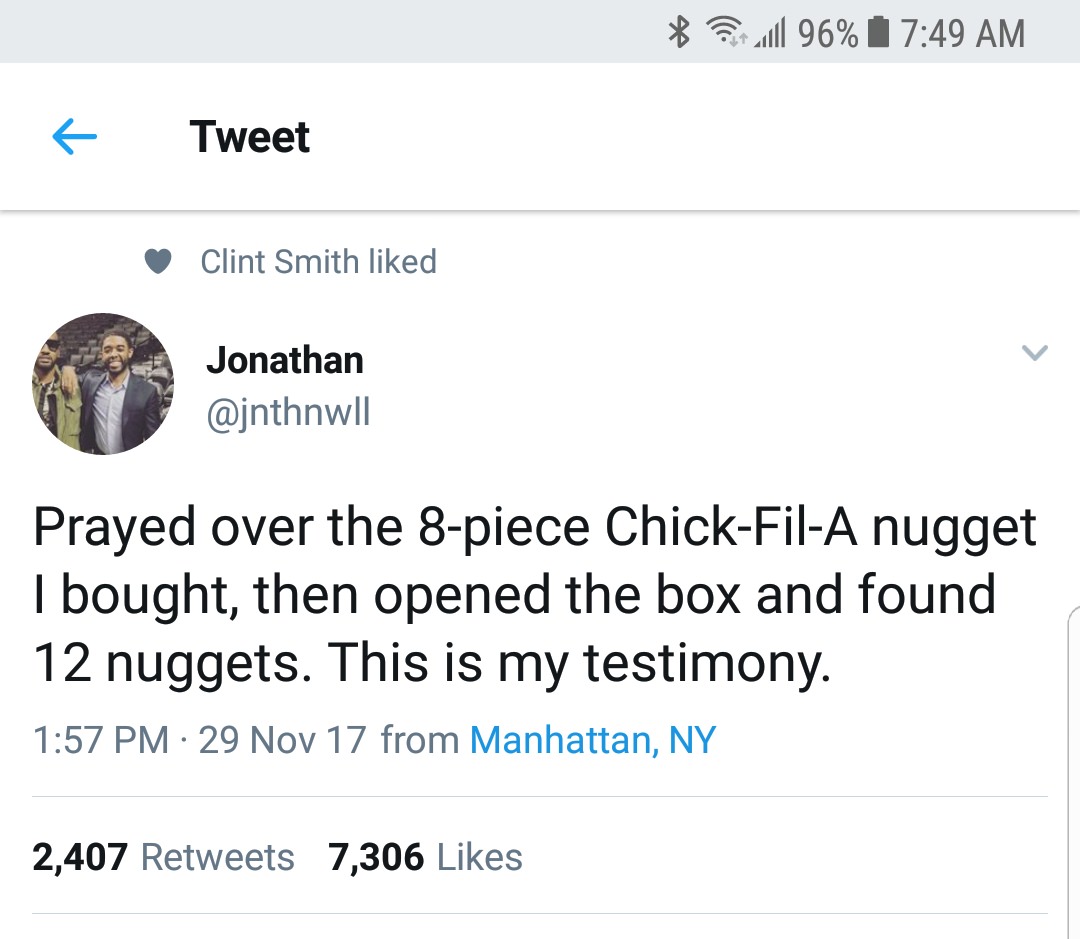Tap the cellular signal bars icon
This screenshot has width=1080, height=939.
tap(769, 34)
